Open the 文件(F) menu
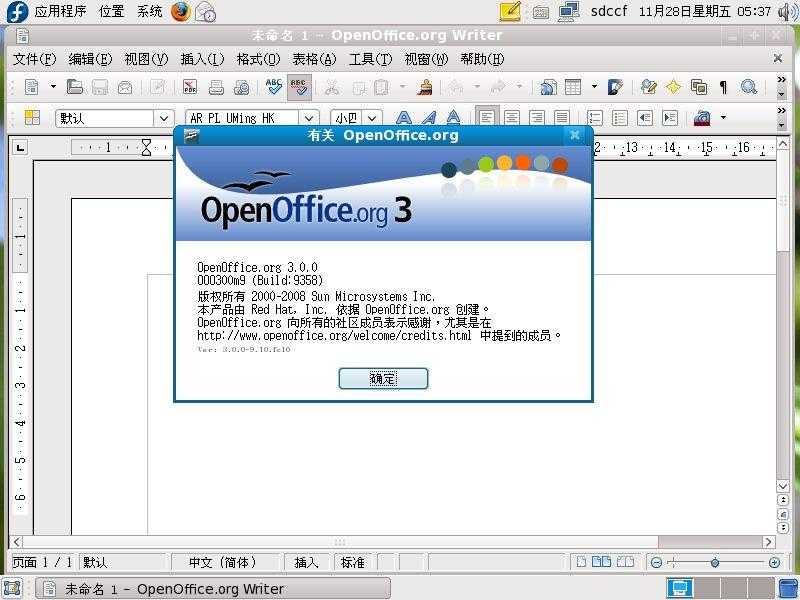Screen dimensions: 800x600 pyautogui.click(x=34, y=59)
